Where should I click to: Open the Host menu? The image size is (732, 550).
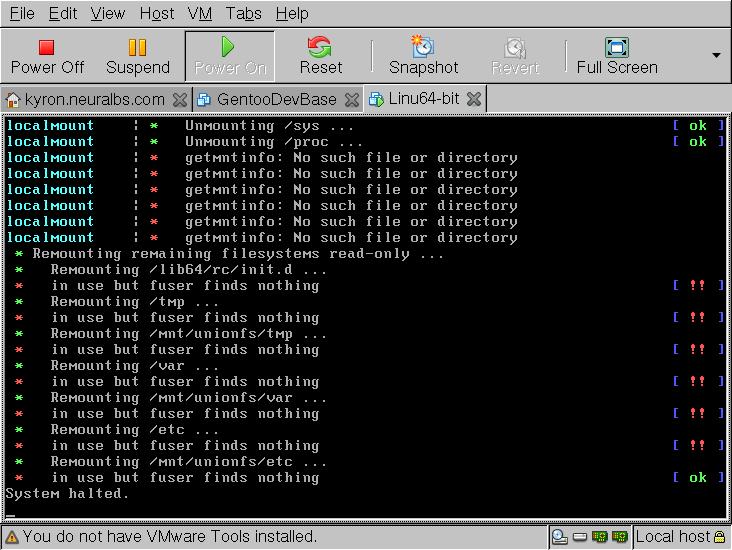(x=157, y=13)
